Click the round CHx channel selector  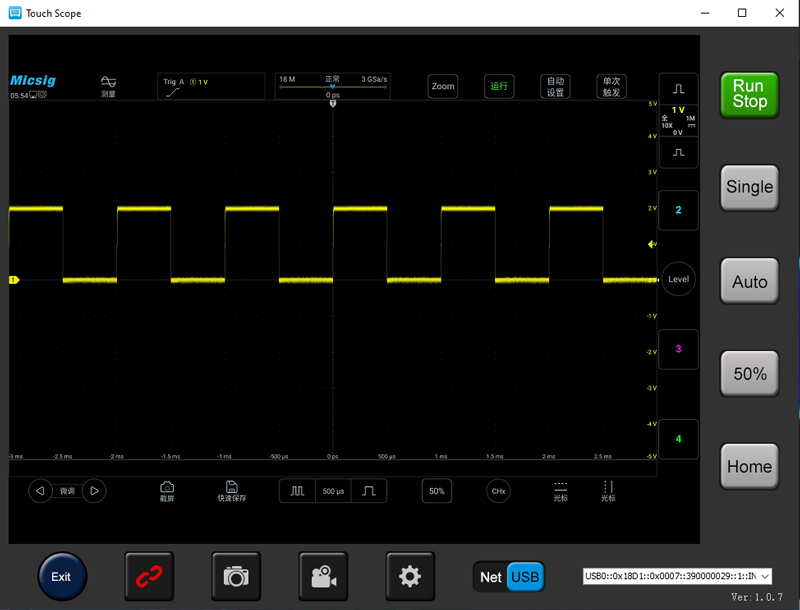click(498, 491)
